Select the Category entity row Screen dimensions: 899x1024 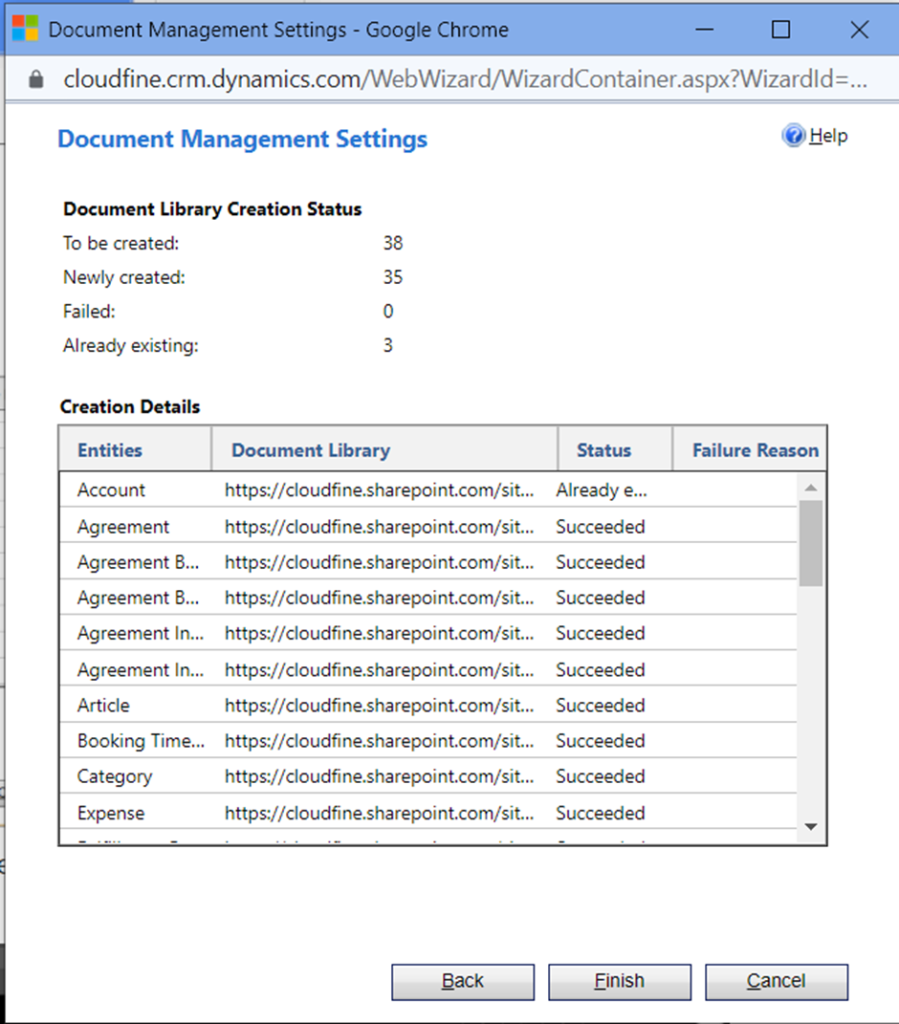pos(428,776)
